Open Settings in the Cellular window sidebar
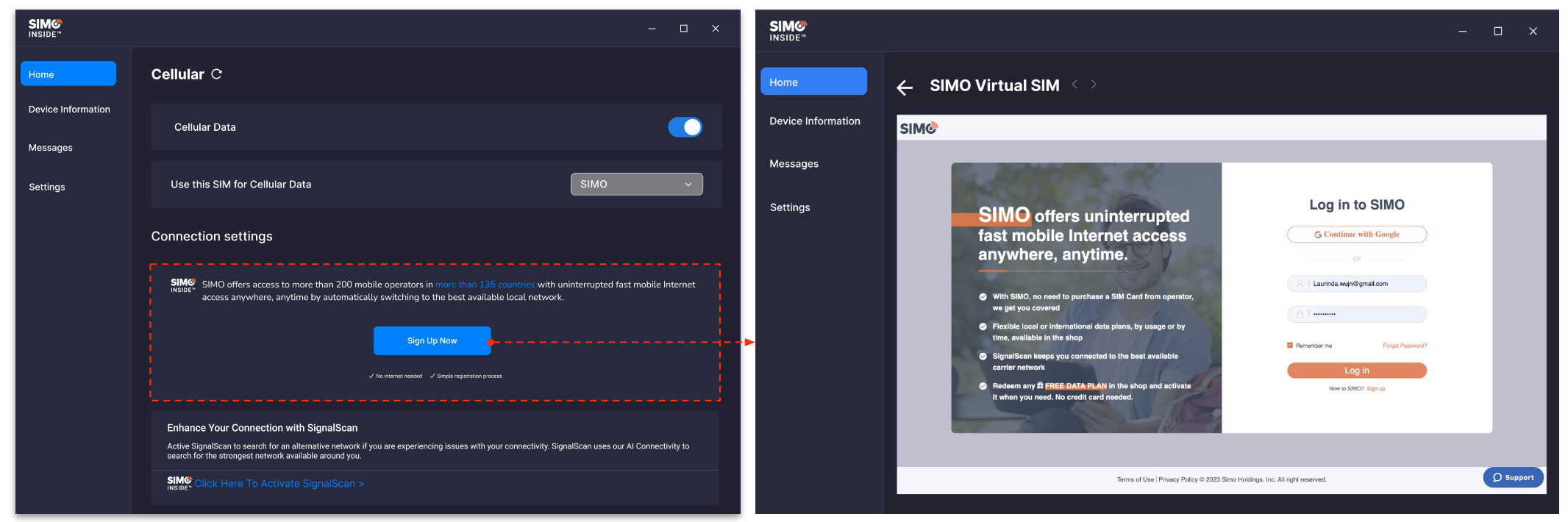Image resolution: width=1568 pixels, height=522 pixels. pyautogui.click(x=47, y=187)
